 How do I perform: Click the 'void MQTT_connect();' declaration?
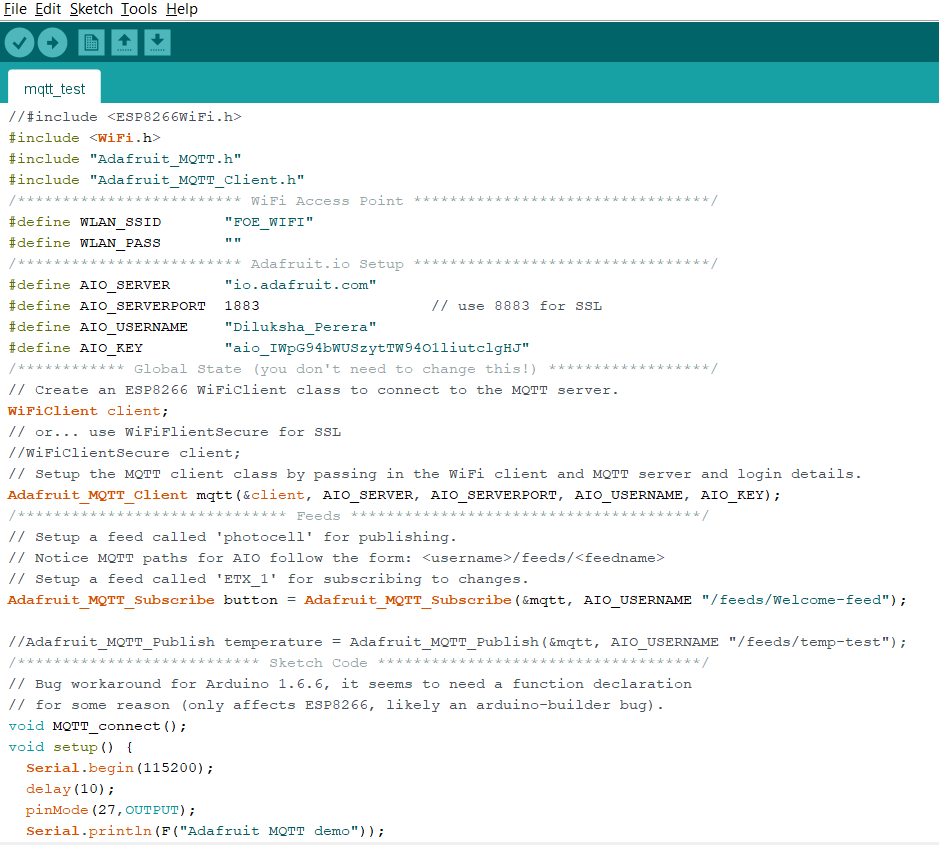(x=97, y=726)
